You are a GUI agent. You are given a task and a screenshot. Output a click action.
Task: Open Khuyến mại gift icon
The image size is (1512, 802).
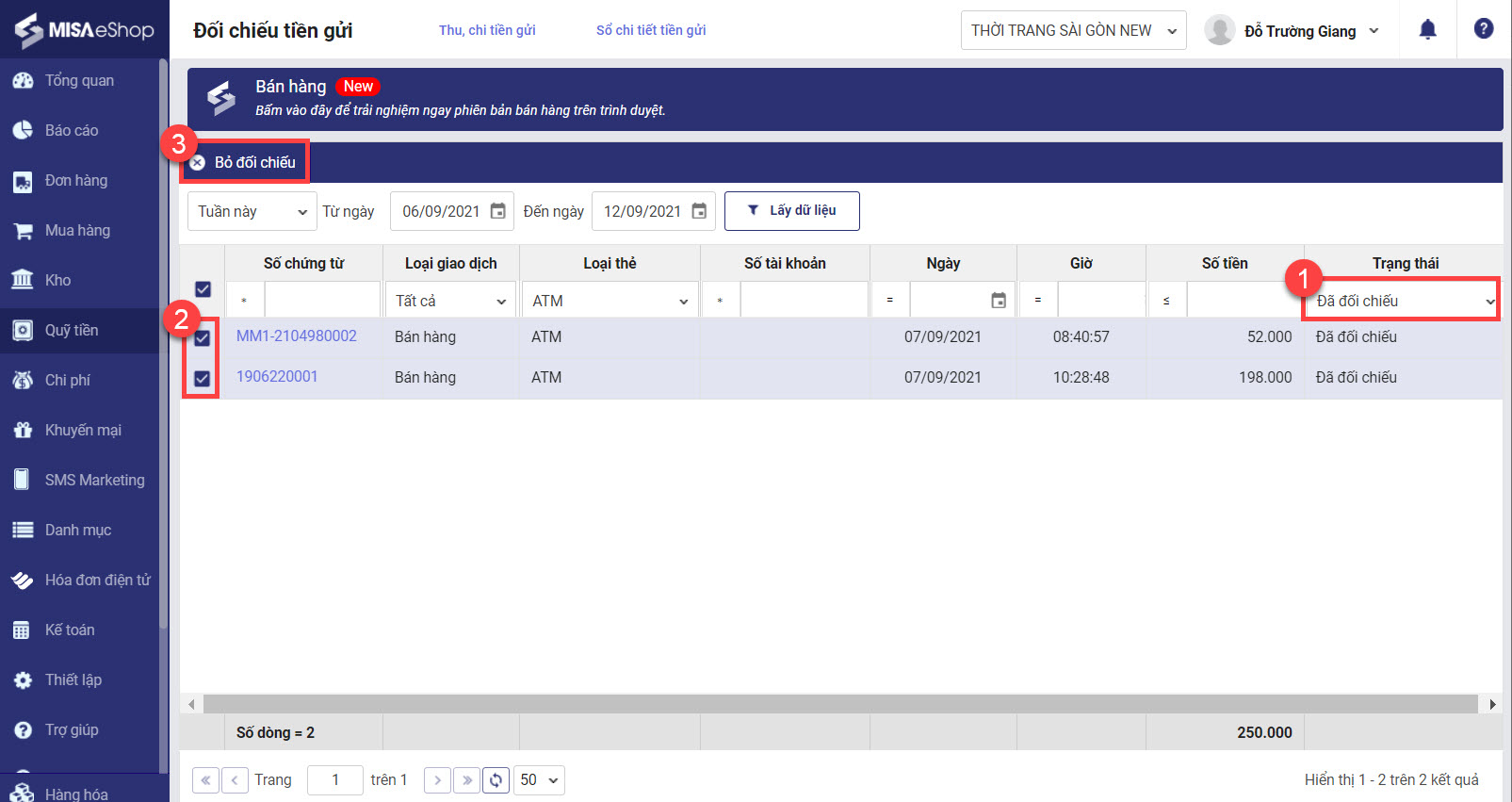point(23,431)
